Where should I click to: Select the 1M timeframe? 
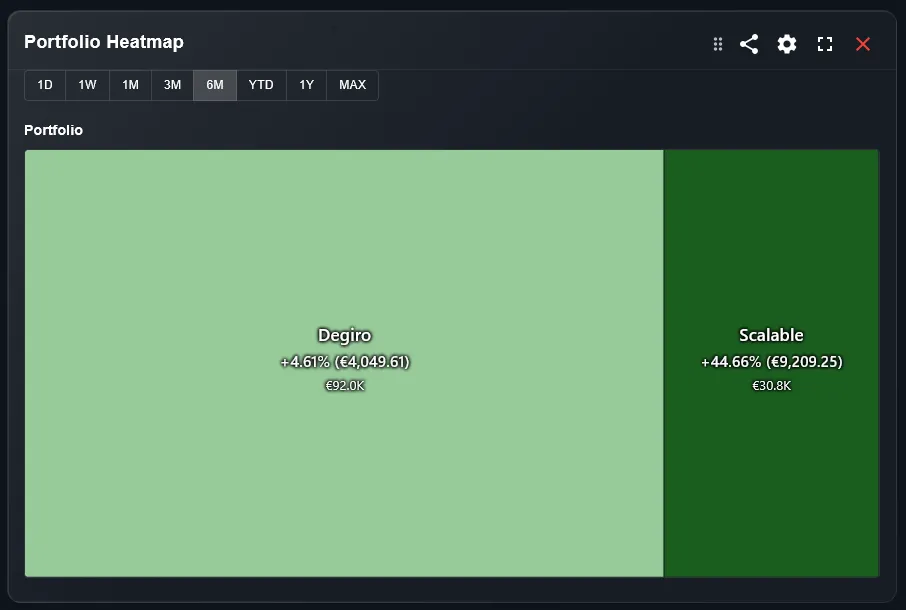click(x=129, y=85)
